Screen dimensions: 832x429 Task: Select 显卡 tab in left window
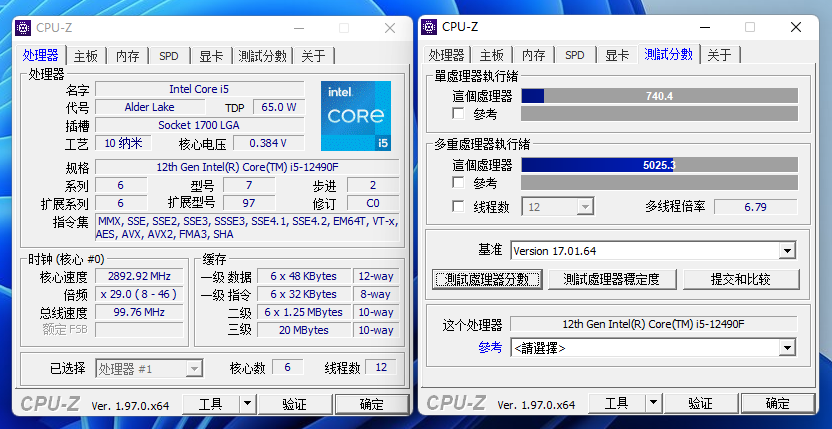[x=211, y=56]
